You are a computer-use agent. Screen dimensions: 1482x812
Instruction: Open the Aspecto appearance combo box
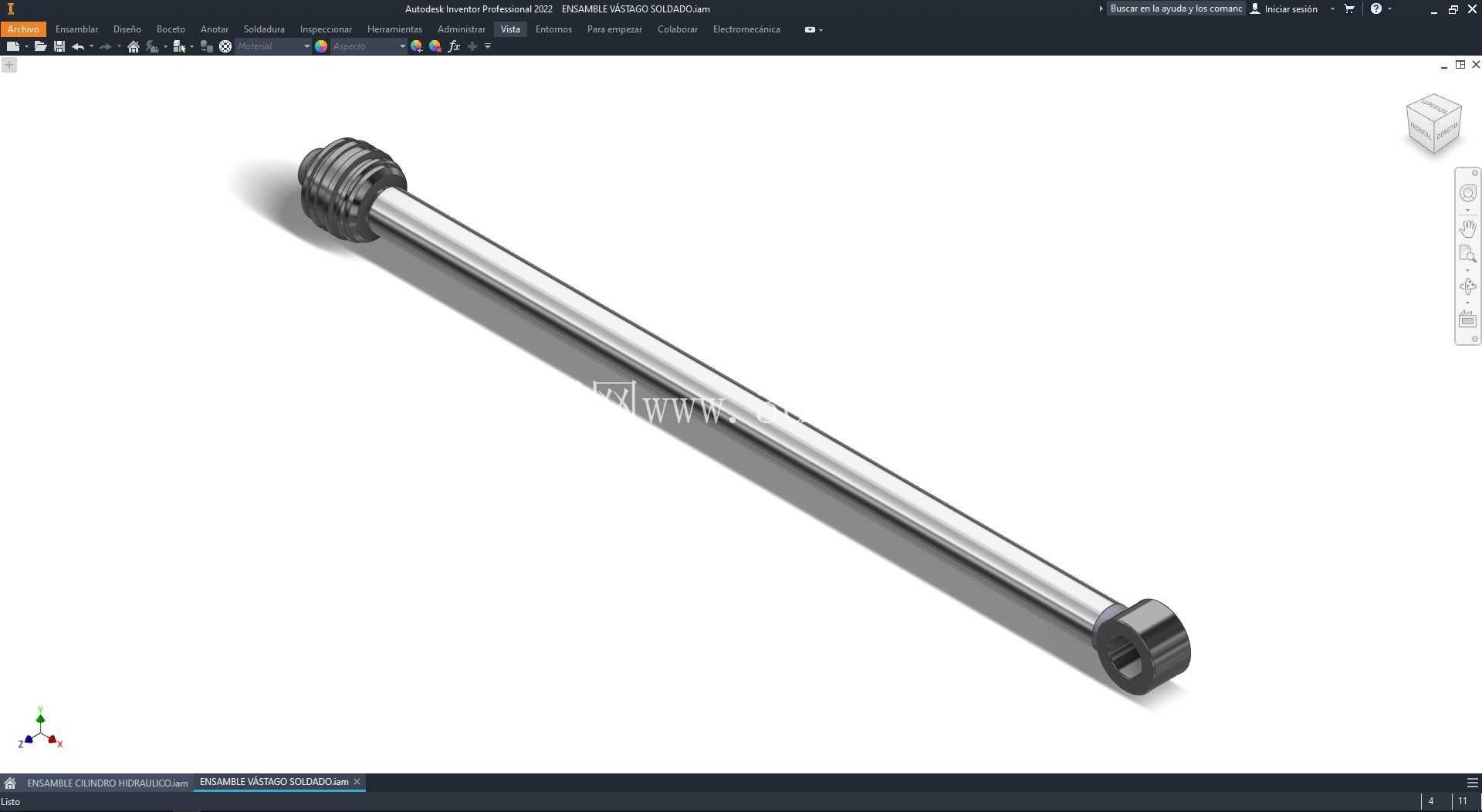pyautogui.click(x=368, y=46)
